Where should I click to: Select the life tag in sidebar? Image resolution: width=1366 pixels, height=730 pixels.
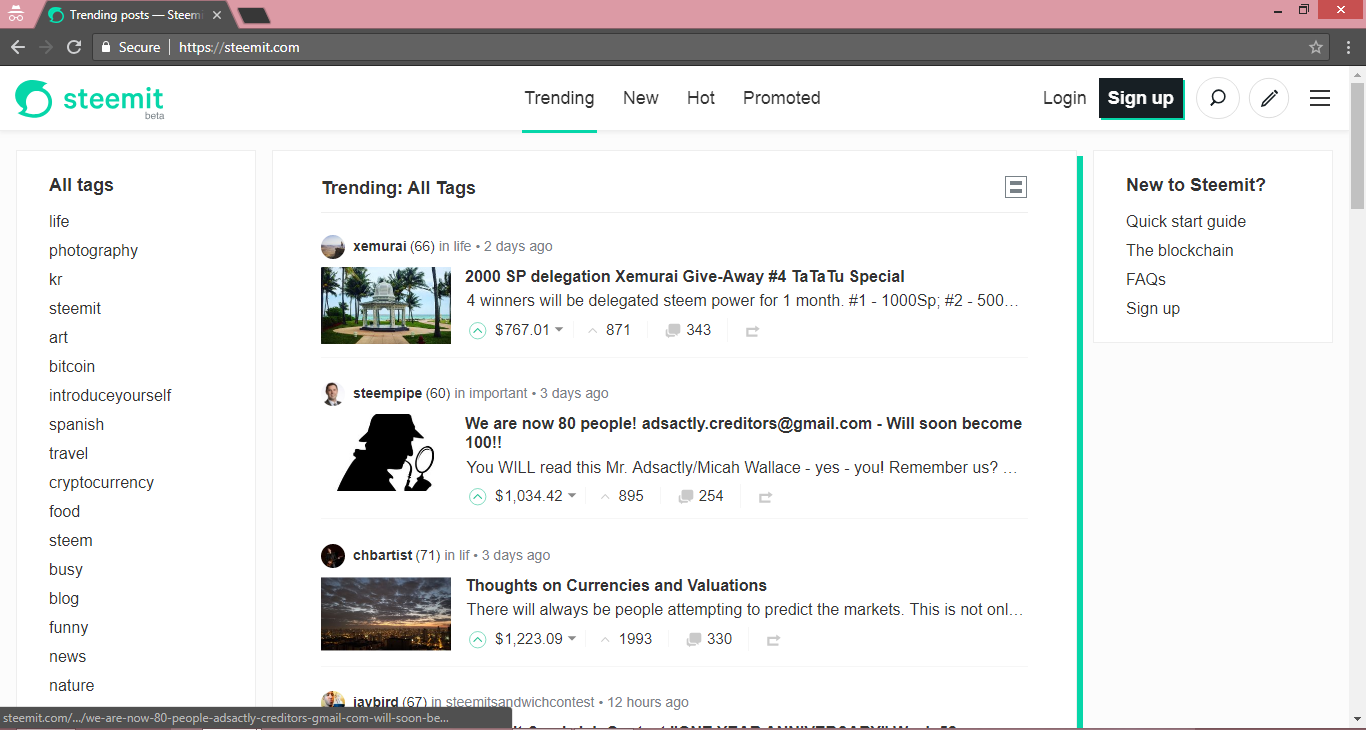point(59,221)
